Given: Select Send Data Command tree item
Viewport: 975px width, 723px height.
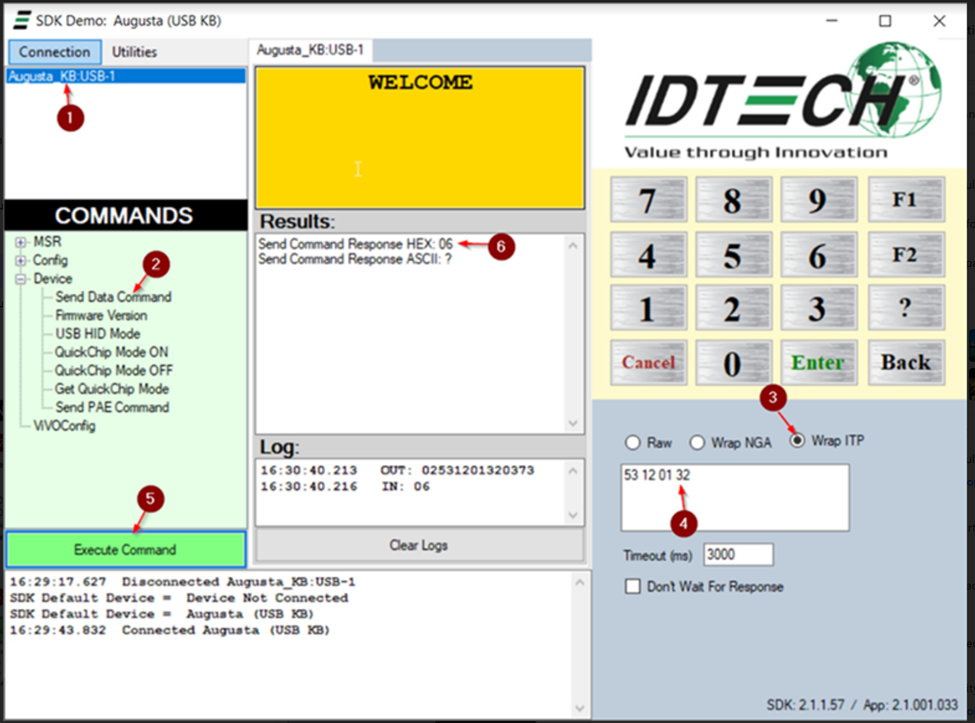Looking at the screenshot, I should pos(113,297).
